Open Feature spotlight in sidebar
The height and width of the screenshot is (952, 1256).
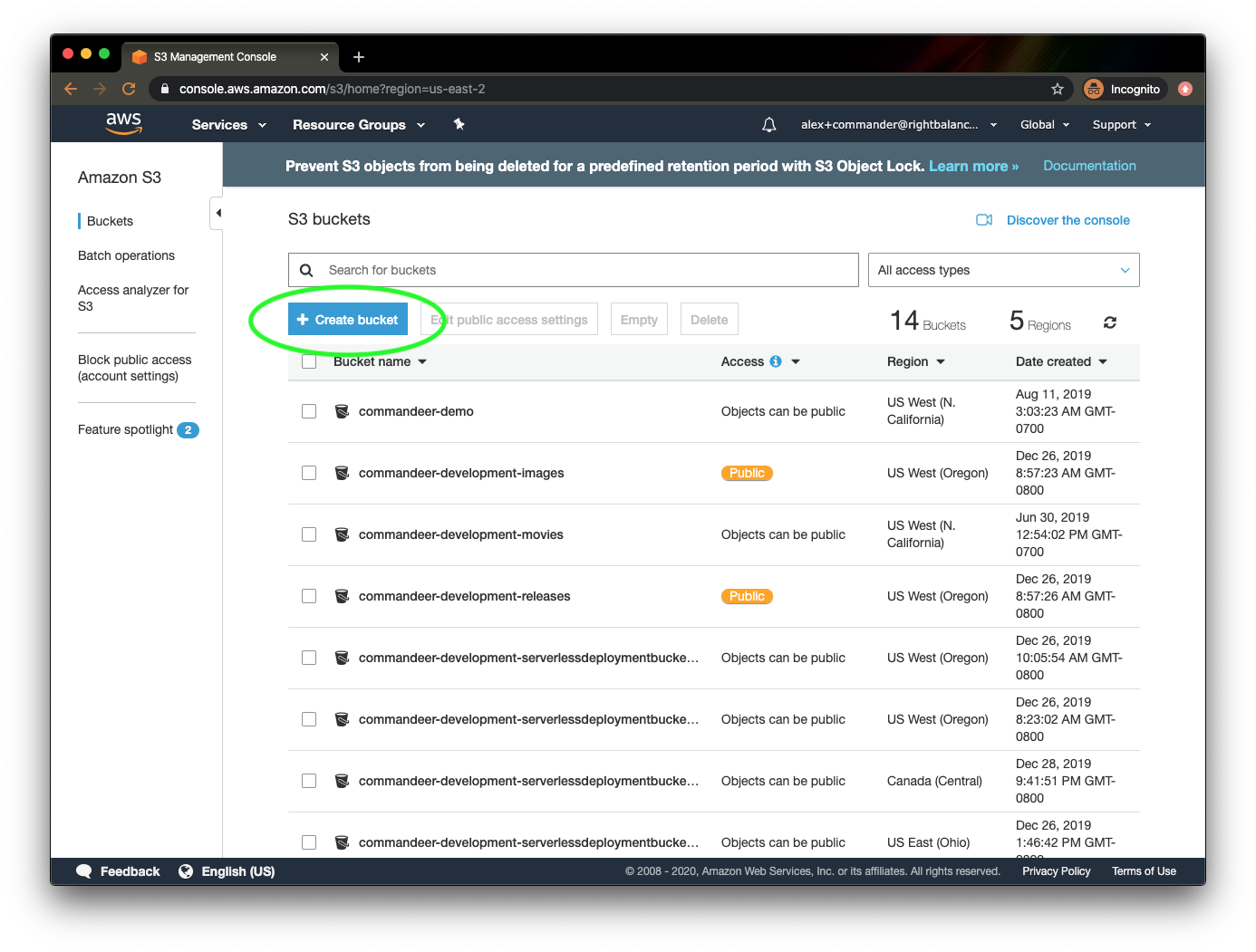pyautogui.click(x=125, y=429)
